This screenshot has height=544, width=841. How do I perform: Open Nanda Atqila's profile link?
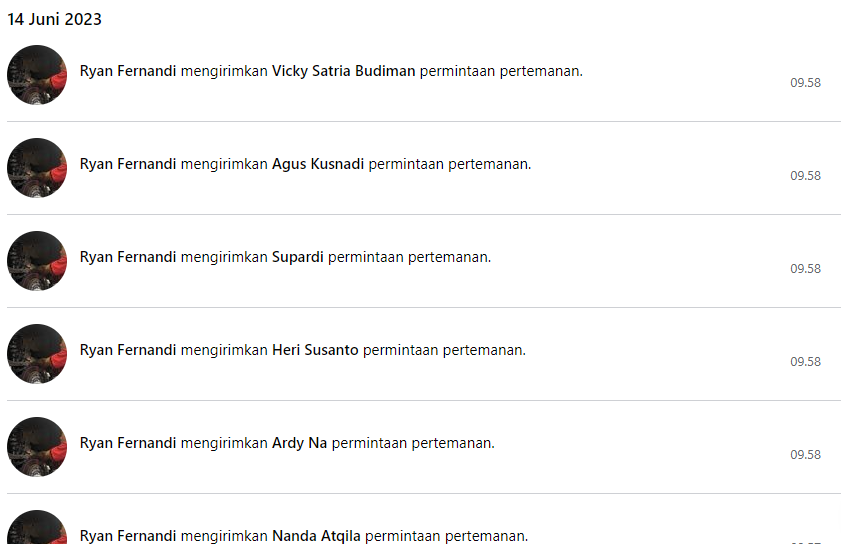[x=316, y=535]
